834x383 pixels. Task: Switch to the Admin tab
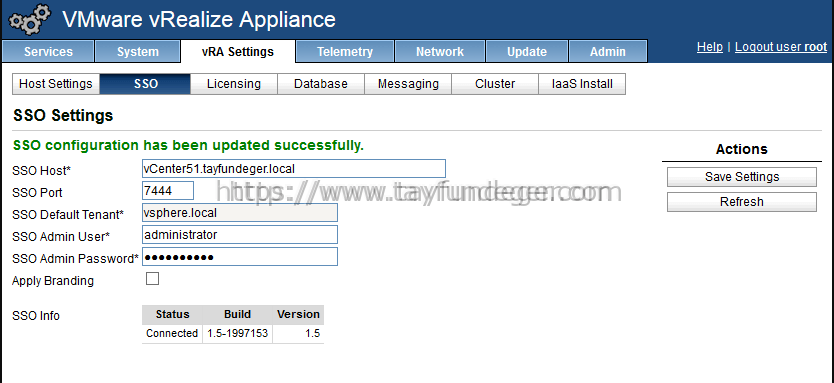coord(608,52)
